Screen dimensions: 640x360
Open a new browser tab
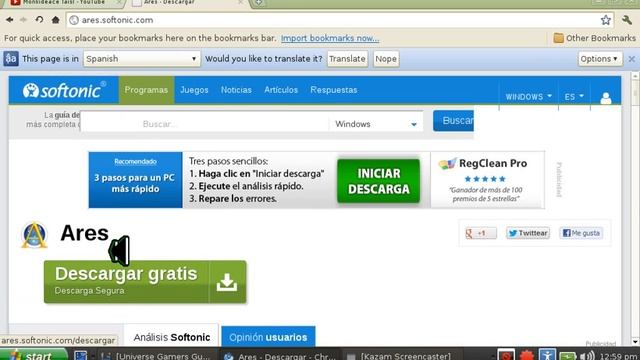click(x=258, y=3)
